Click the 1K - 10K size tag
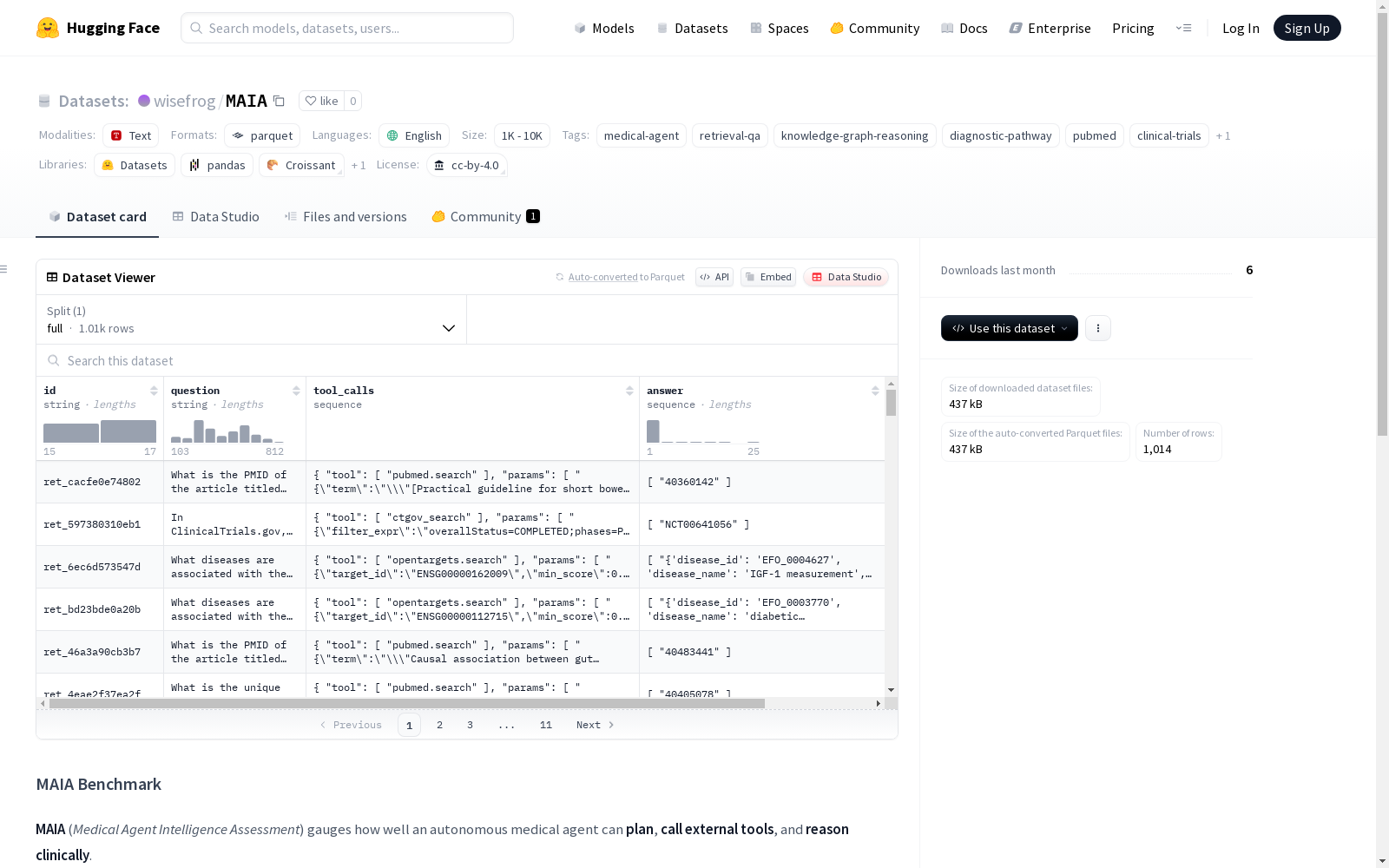1389x868 pixels. pyautogui.click(x=522, y=135)
